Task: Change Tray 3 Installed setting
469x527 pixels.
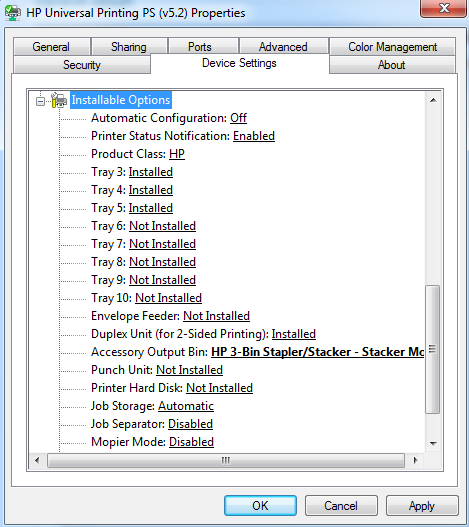Action: click(x=151, y=172)
